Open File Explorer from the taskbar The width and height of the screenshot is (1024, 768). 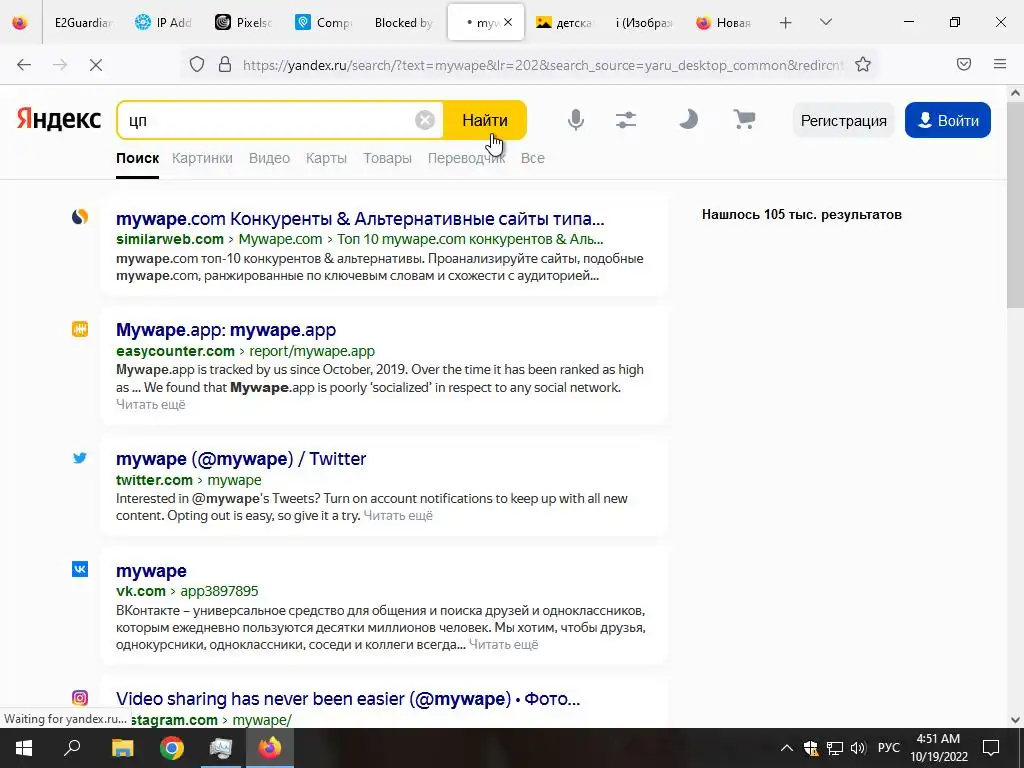pos(122,748)
